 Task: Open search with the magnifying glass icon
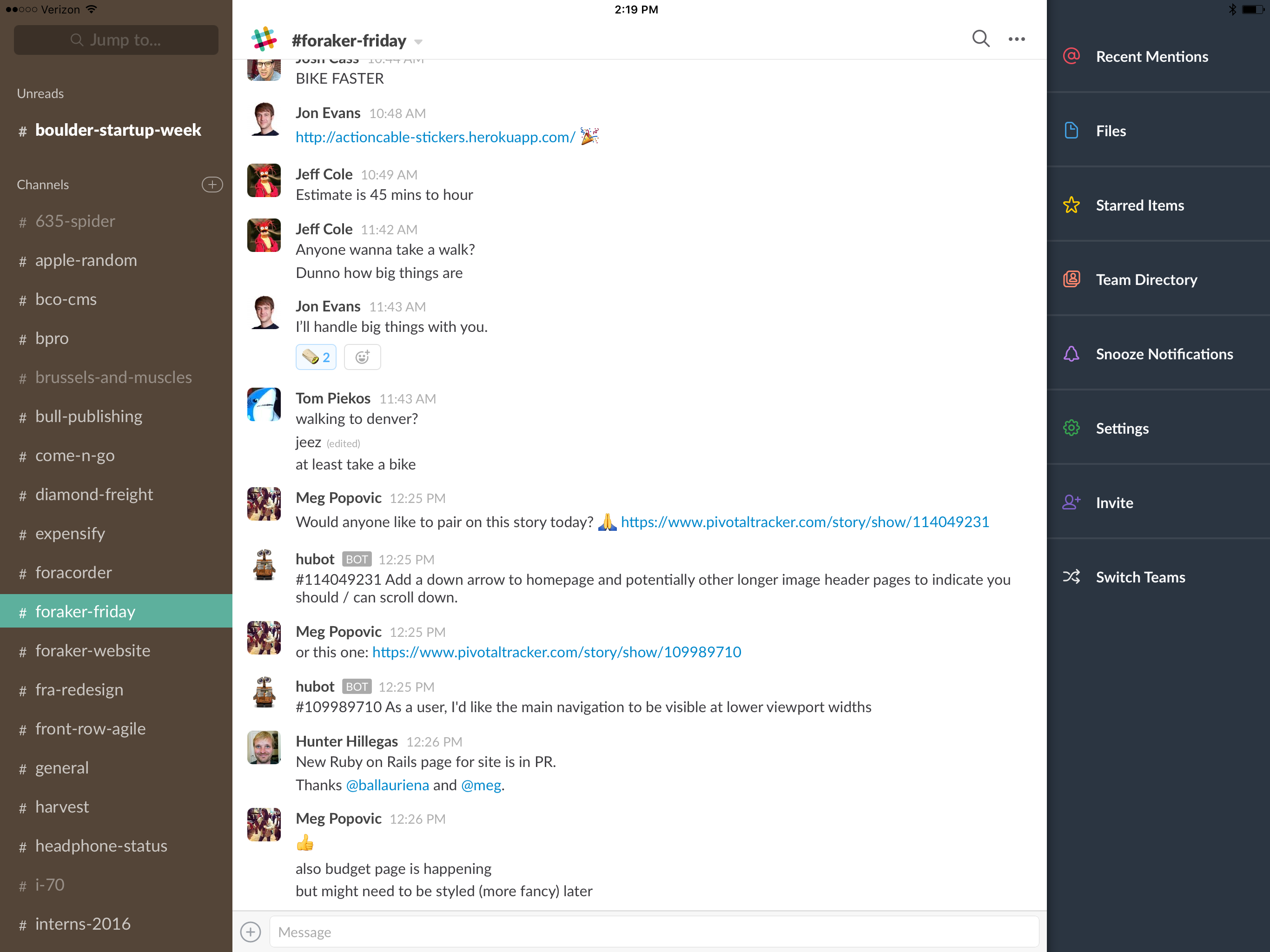(980, 39)
